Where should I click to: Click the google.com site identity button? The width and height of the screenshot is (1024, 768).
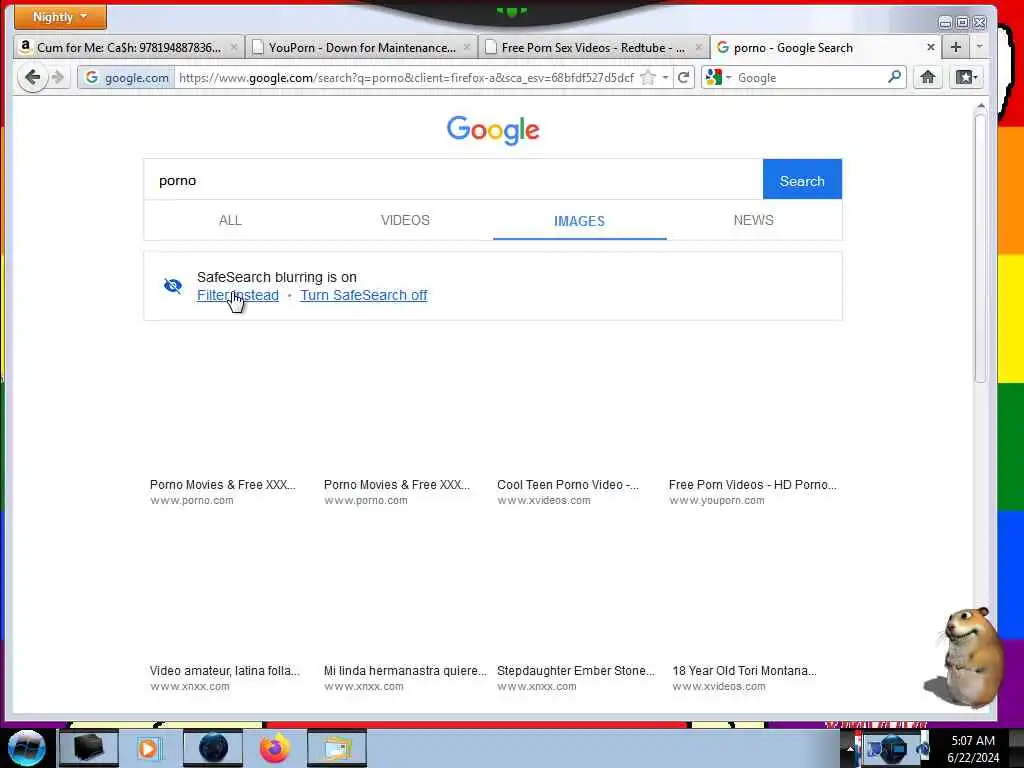(127, 78)
